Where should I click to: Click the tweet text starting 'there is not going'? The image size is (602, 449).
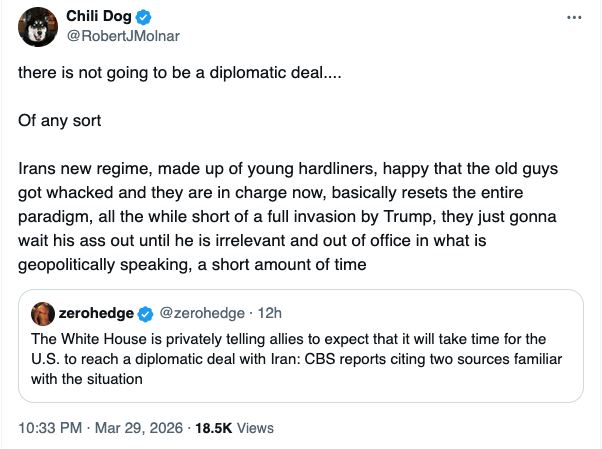[179, 74]
